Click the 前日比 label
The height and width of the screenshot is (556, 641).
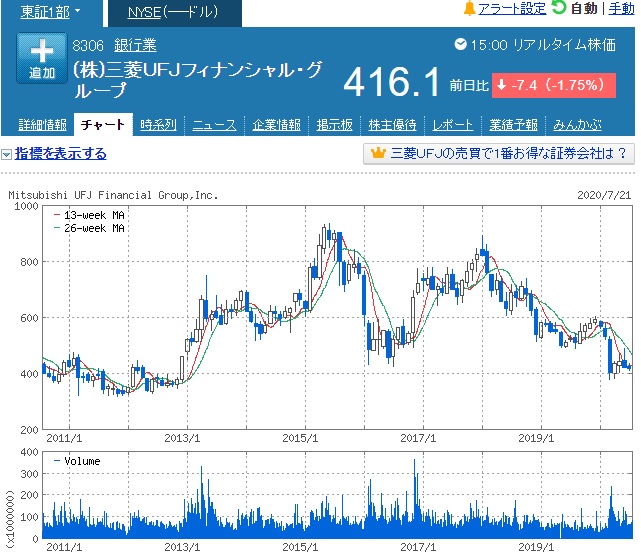(x=469, y=85)
